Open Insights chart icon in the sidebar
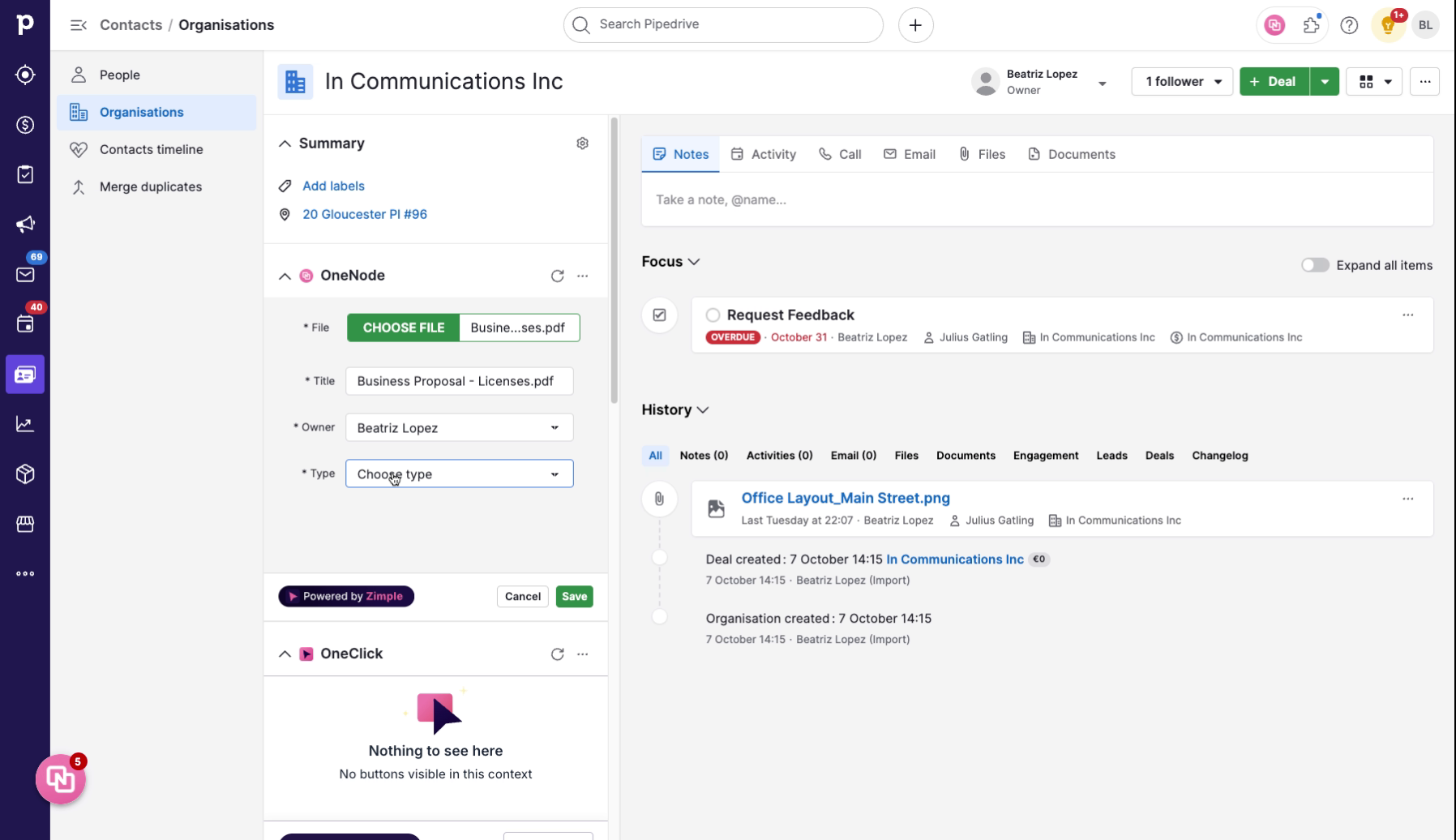Viewport: 1456px width, 840px height. click(25, 424)
